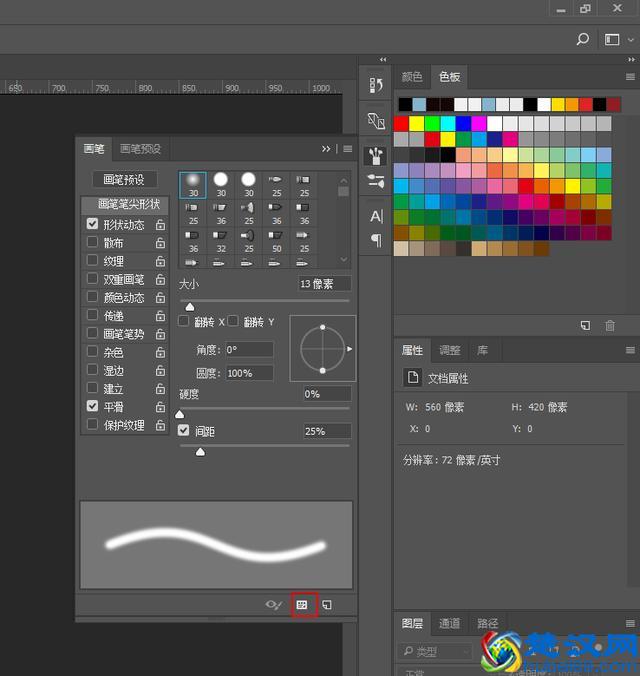Image resolution: width=640 pixels, height=676 pixels.
Task: Expand the brush panel double-arrow chevrons
Action: [326, 149]
